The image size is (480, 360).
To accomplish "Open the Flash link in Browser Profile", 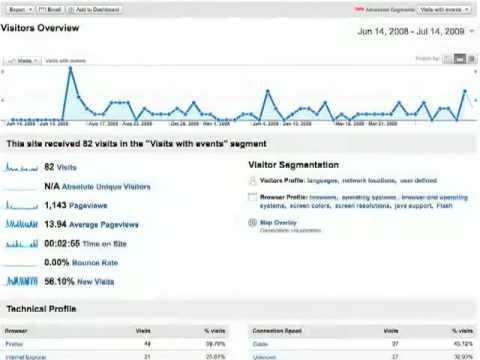I will (445, 206).
